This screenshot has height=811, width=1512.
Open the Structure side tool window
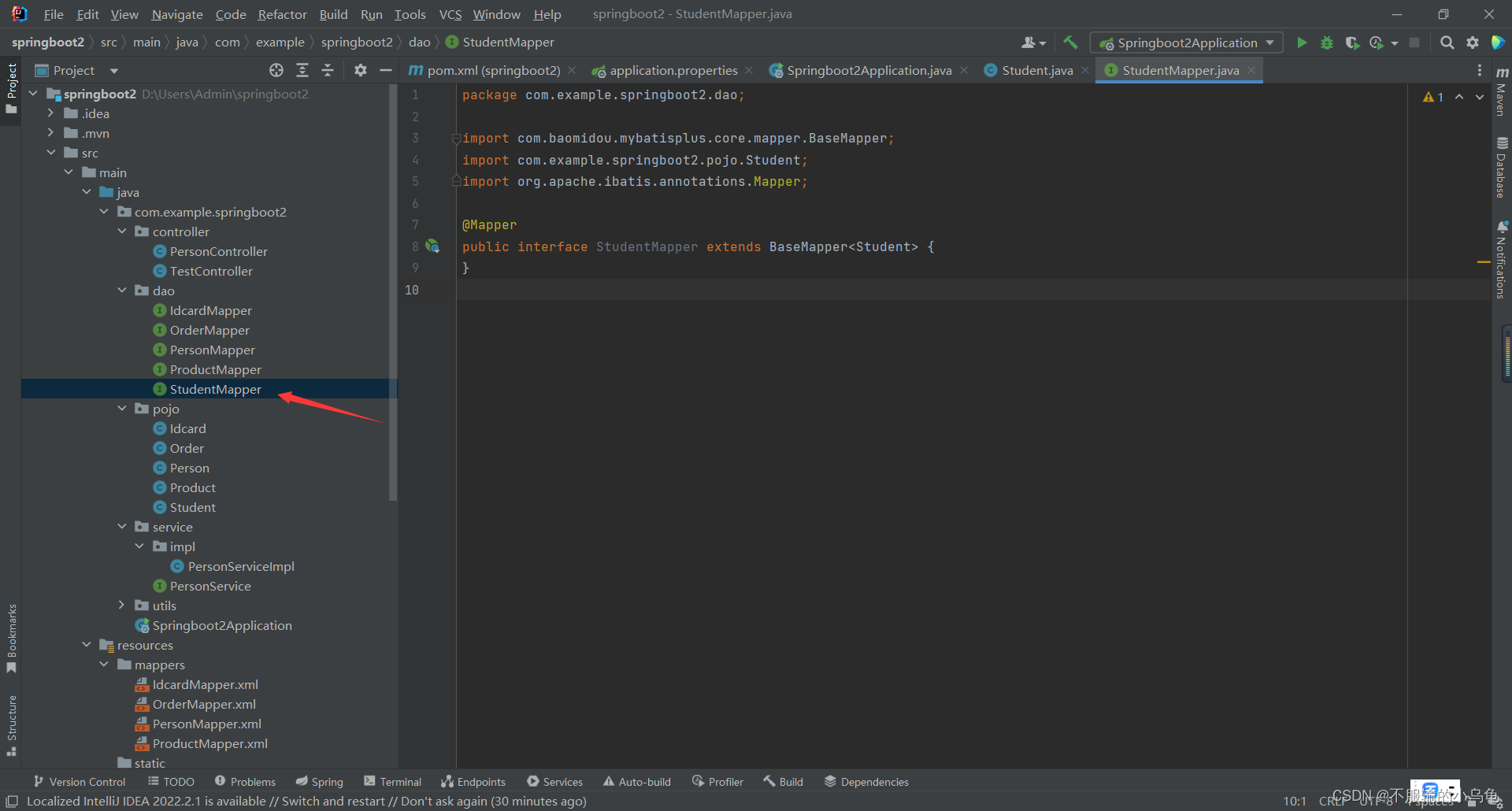click(x=11, y=725)
